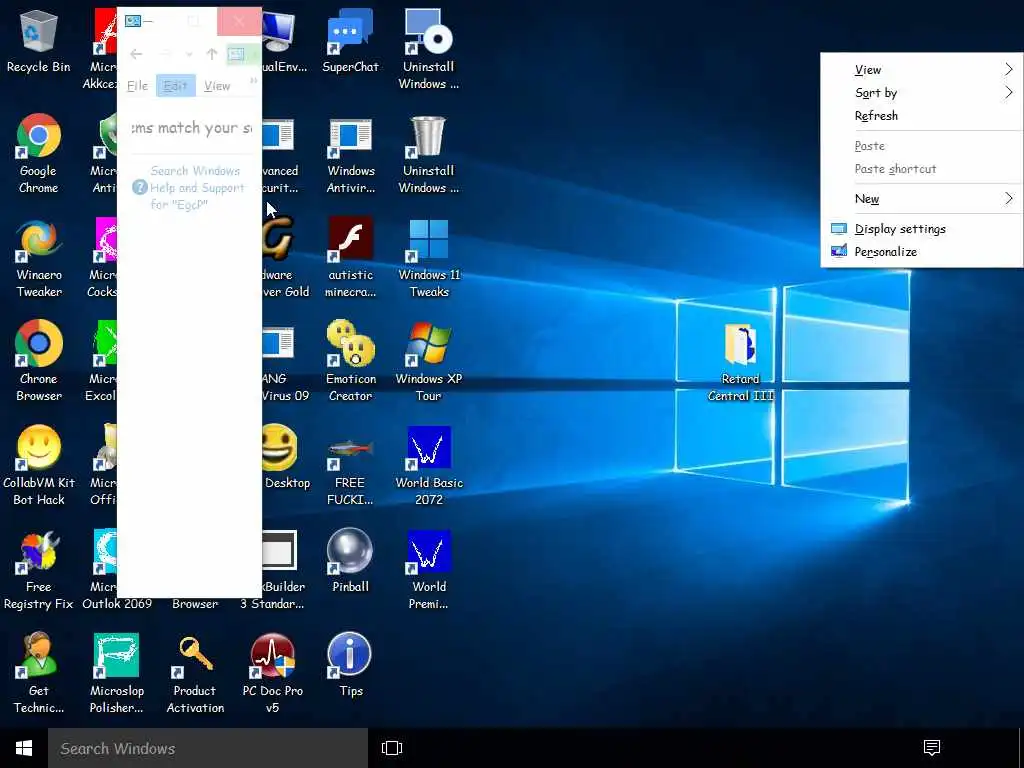
Task: Open the File menu in explorer window
Action: (x=137, y=86)
